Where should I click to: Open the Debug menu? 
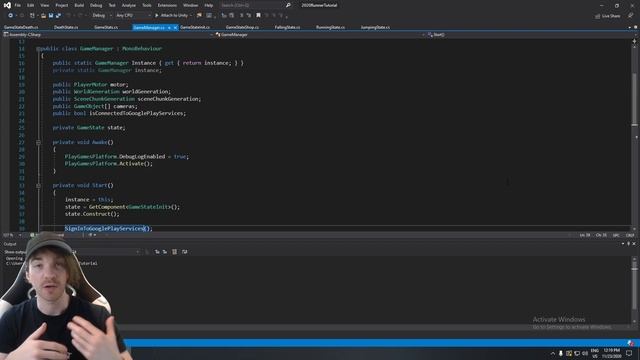pos(96,5)
